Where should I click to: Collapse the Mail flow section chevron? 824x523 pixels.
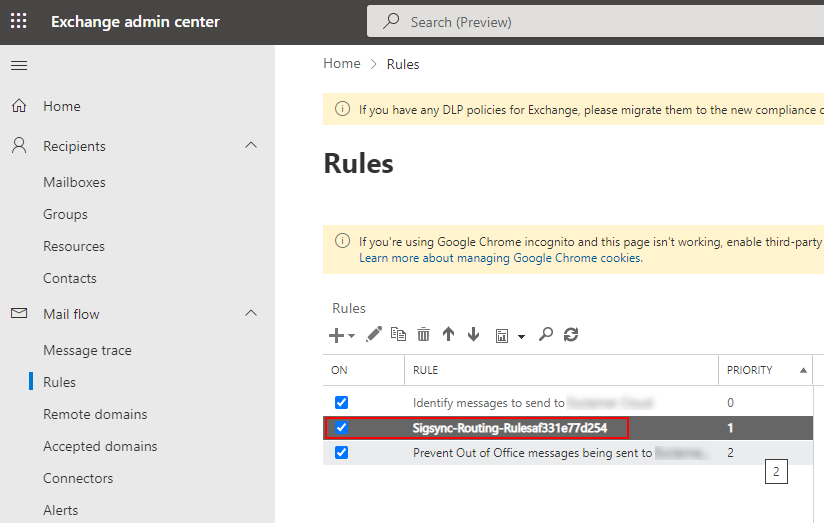(251, 314)
